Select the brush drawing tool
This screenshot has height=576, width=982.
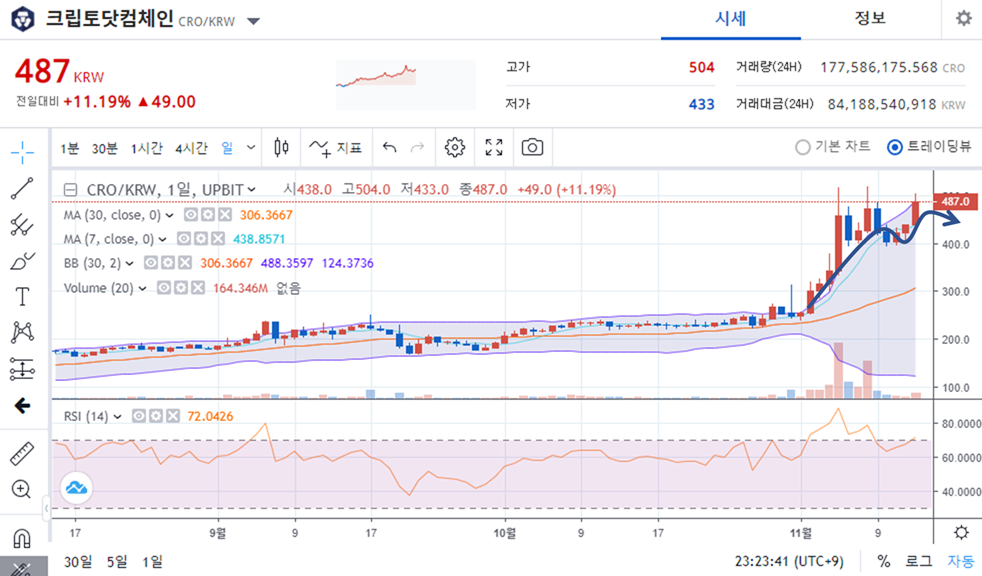coord(23,260)
